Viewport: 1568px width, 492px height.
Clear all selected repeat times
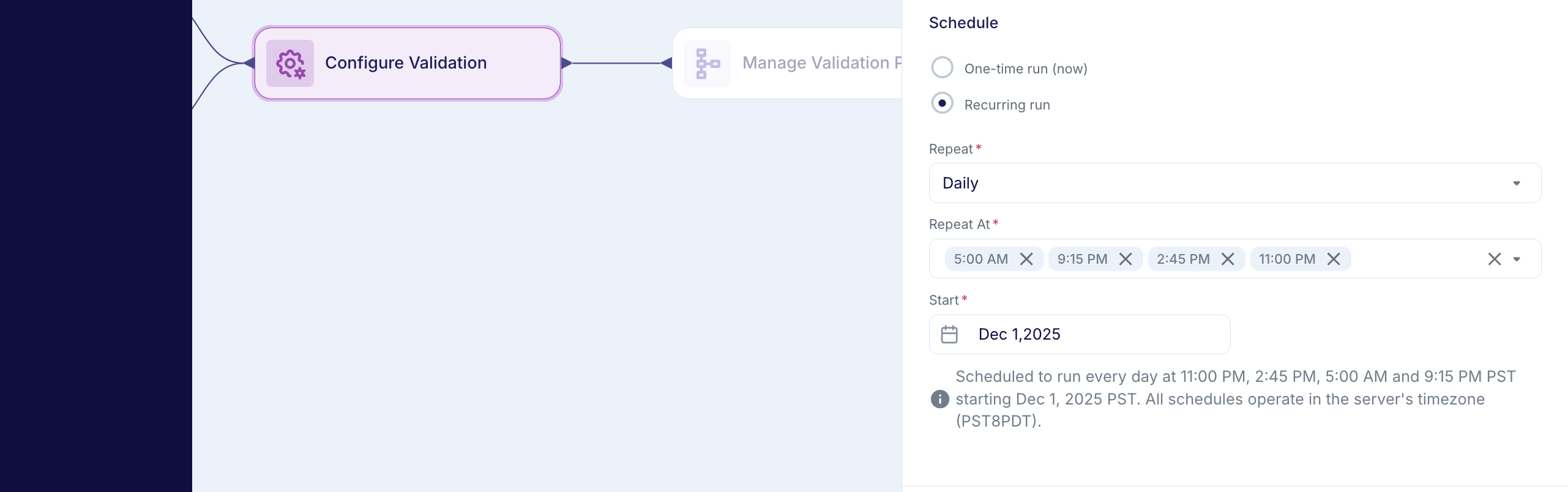coord(1493,259)
